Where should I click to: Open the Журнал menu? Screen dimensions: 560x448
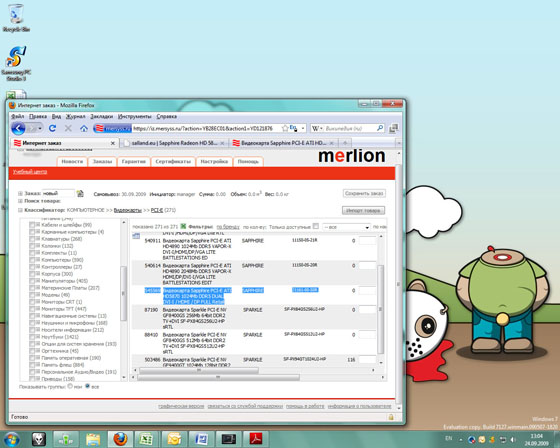75,116
